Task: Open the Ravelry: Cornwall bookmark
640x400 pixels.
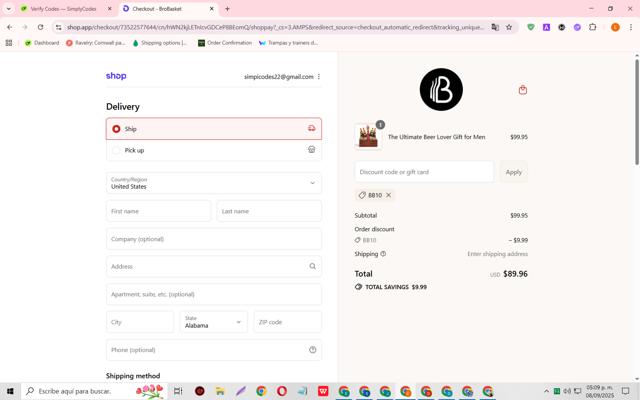Action: tap(96, 43)
